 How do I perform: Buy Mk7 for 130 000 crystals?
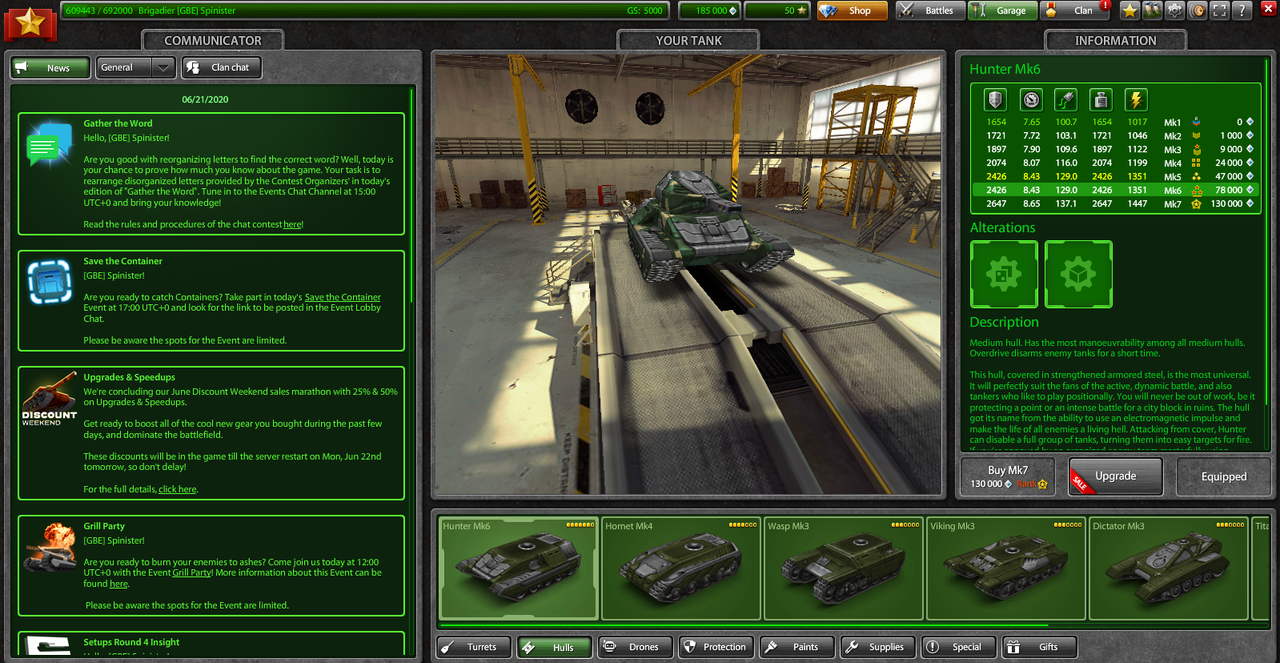[x=1009, y=477]
